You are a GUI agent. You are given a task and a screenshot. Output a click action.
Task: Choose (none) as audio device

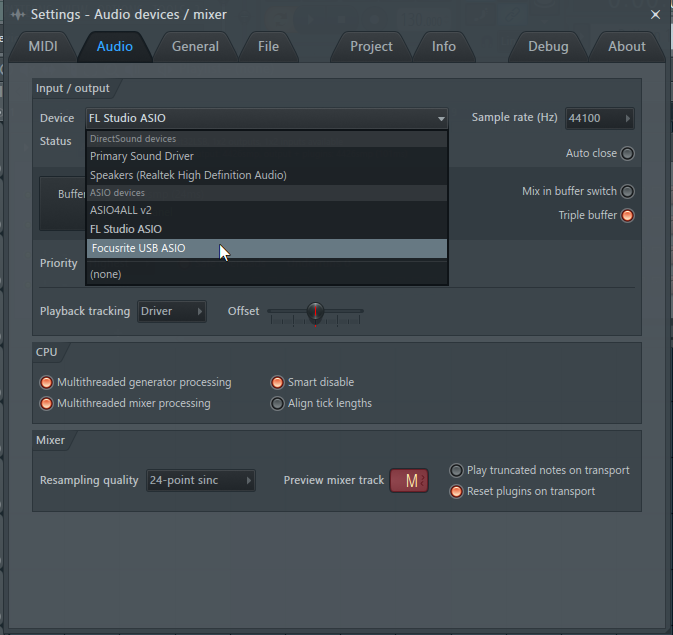[x=267, y=274]
